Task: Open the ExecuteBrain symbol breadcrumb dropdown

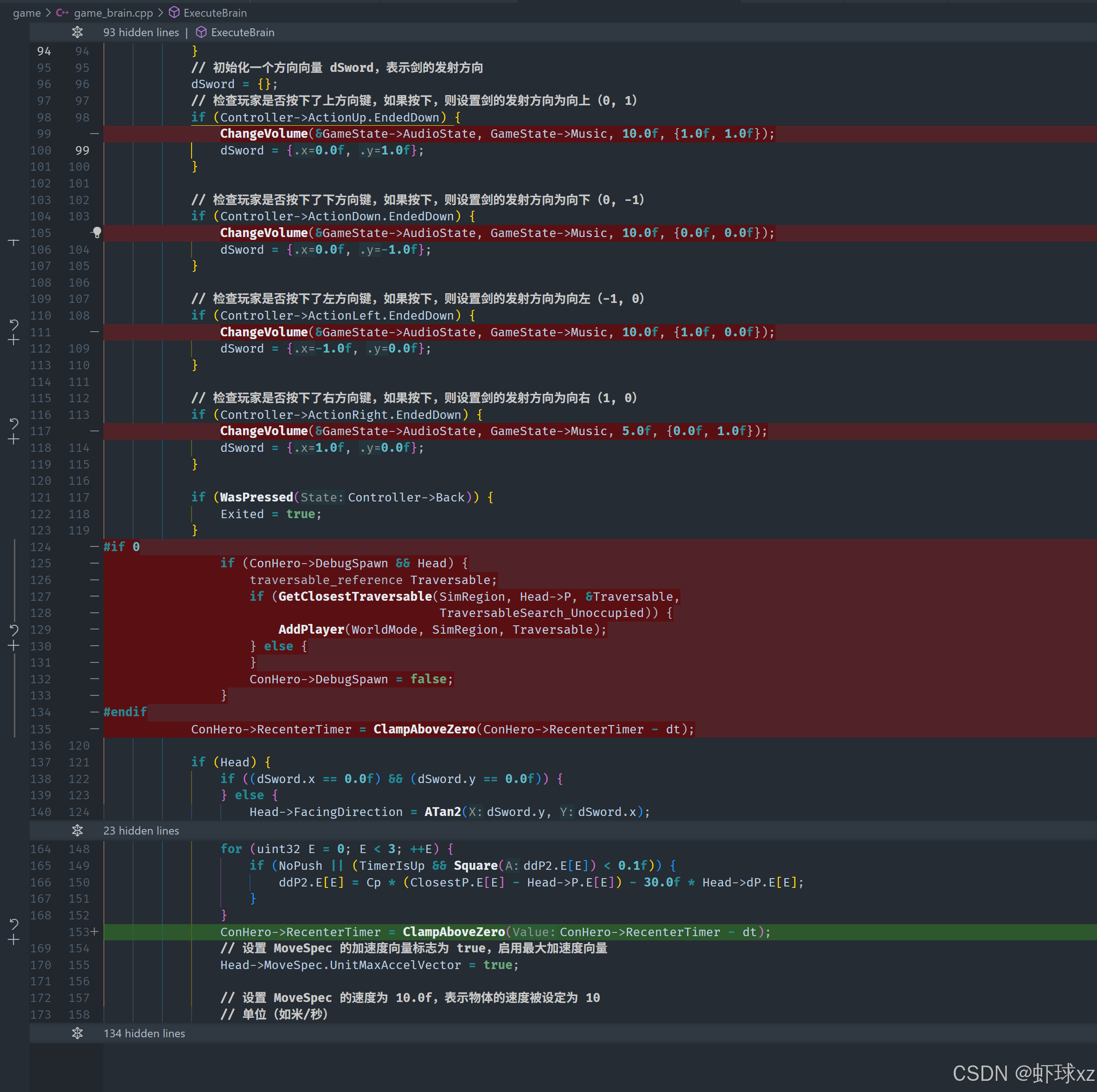Action: tap(215, 13)
